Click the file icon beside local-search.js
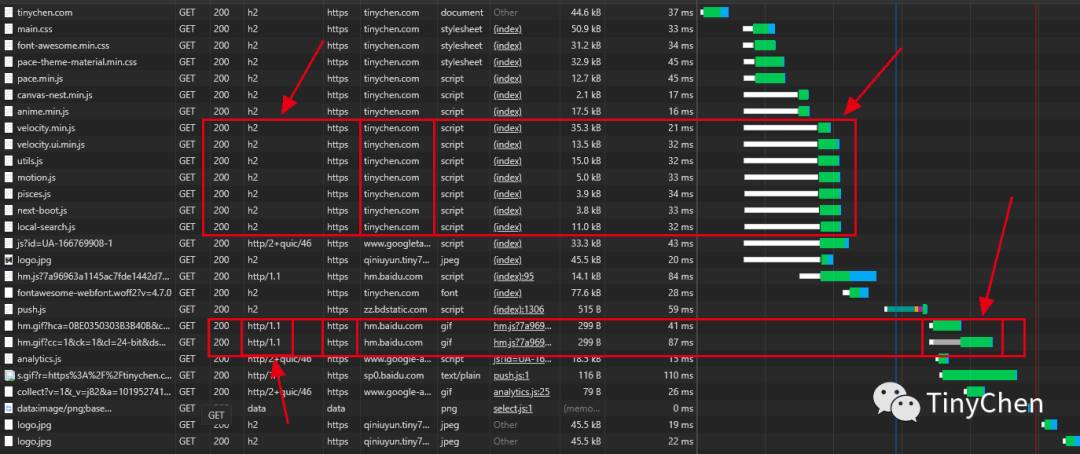The width and height of the screenshot is (1080, 454). click(8, 226)
